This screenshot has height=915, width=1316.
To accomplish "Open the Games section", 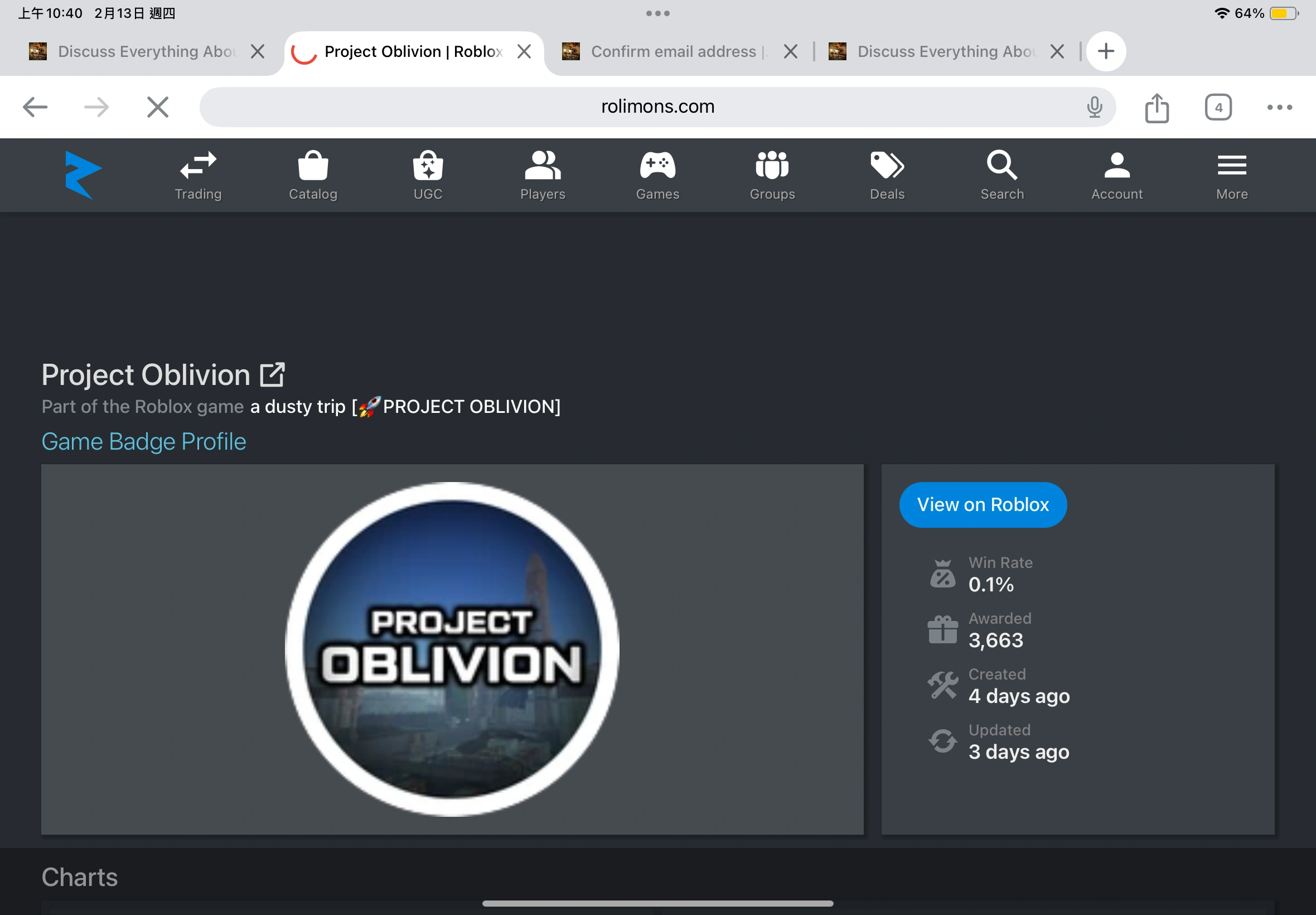I will pyautogui.click(x=656, y=175).
